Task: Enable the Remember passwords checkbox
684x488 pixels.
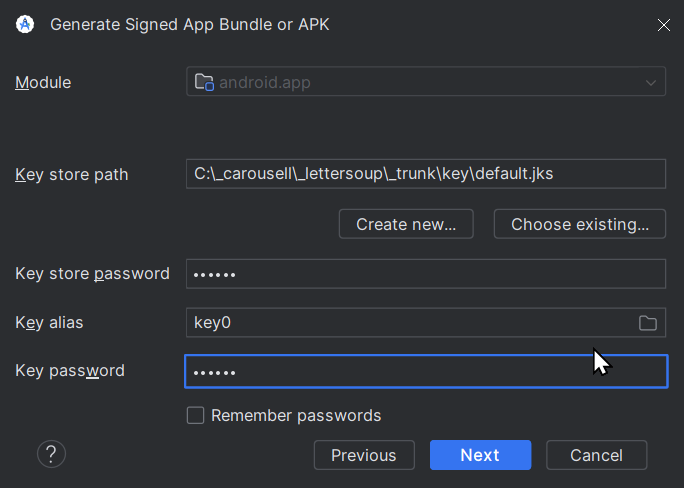Action: 196,415
